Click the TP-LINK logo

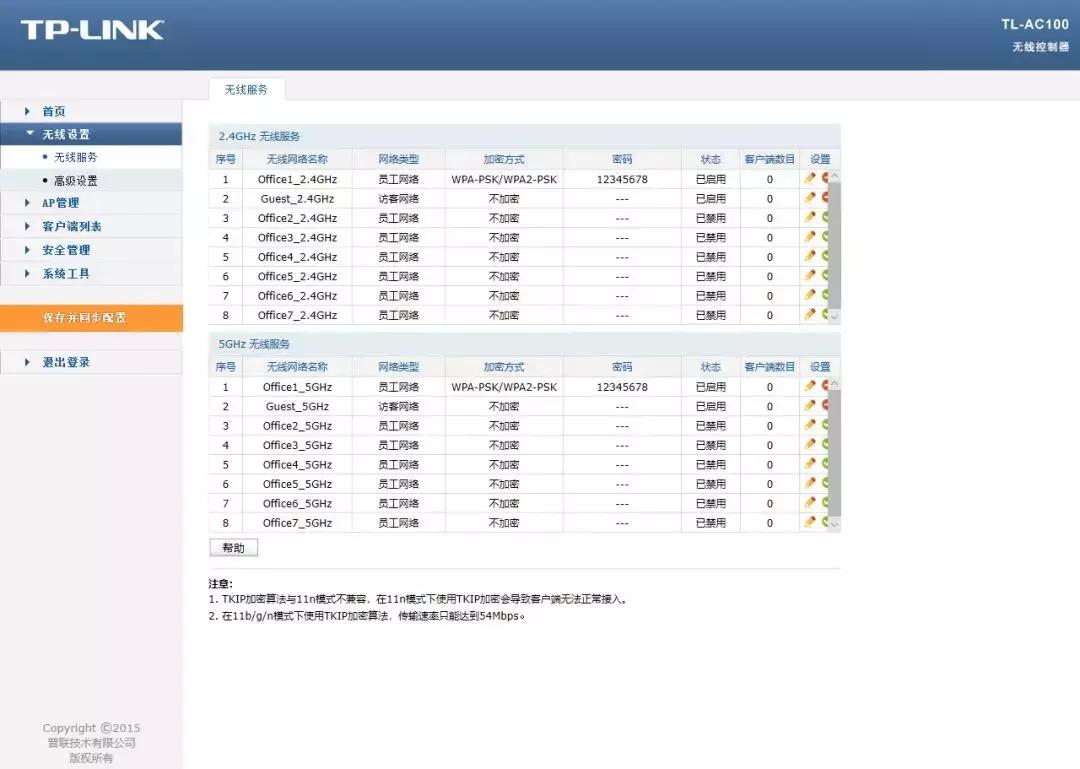(x=90, y=30)
